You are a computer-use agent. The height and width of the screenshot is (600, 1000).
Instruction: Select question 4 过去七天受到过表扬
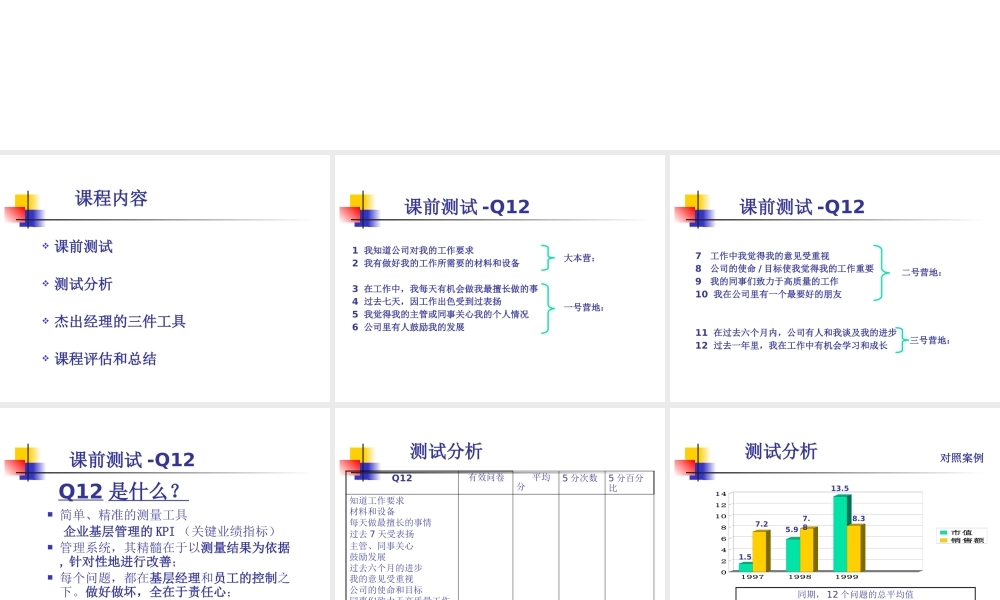click(427, 302)
